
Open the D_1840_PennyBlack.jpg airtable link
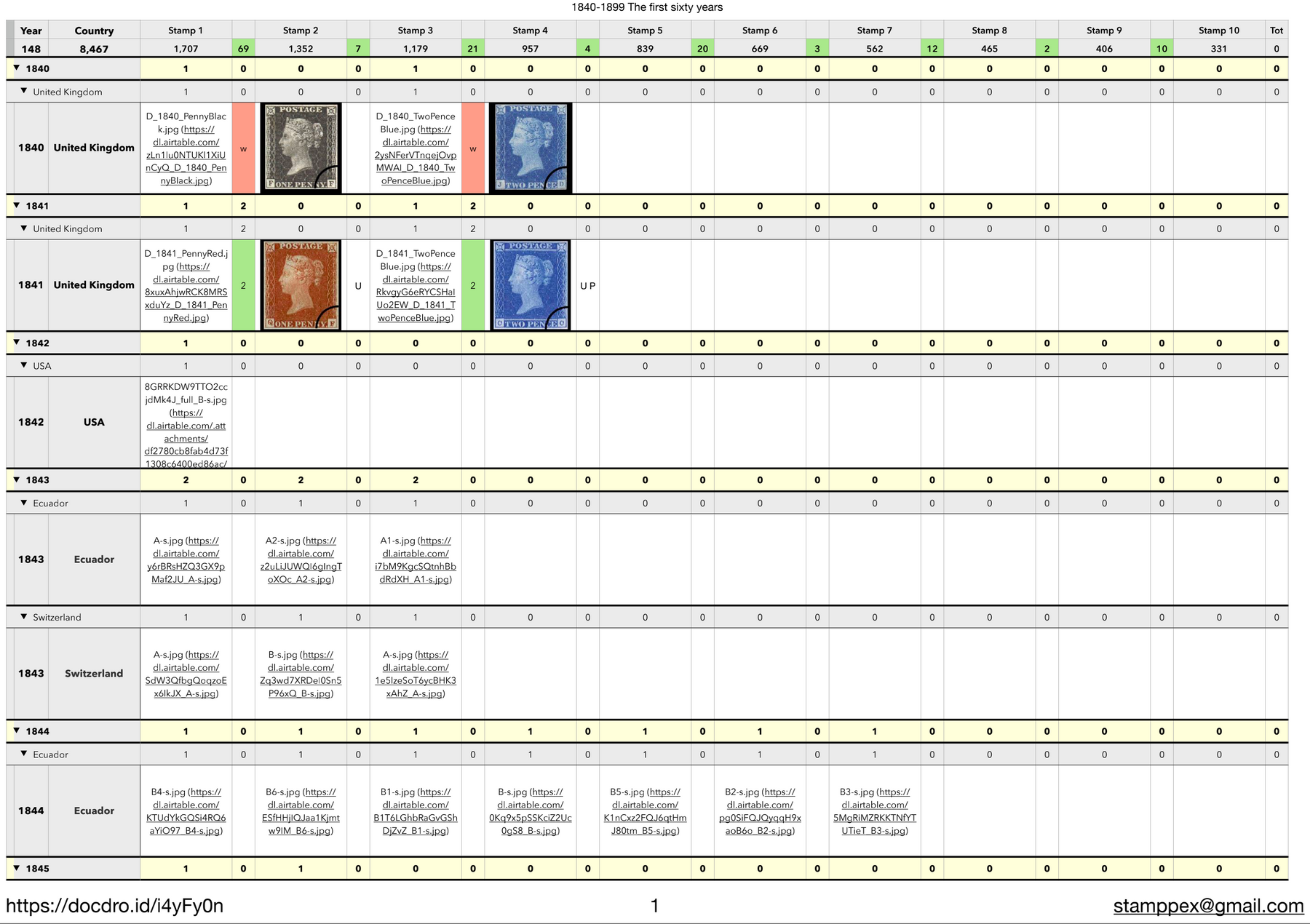coord(186,155)
